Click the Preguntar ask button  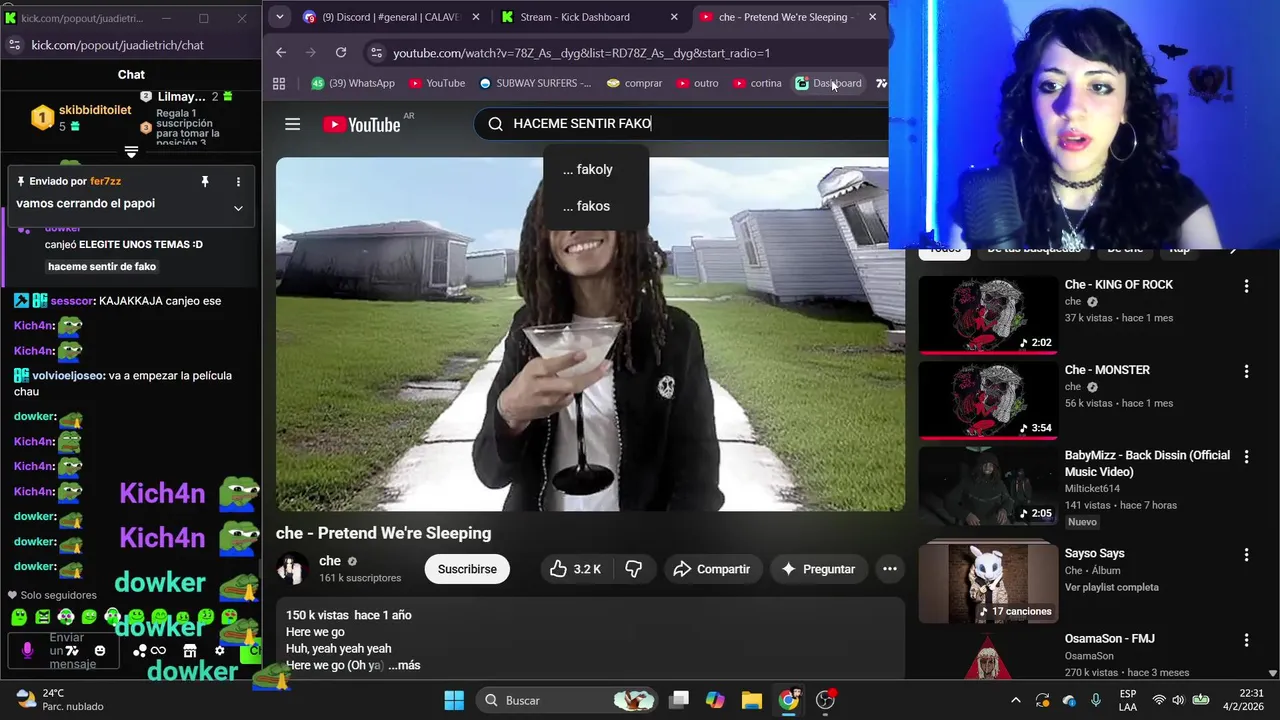point(818,569)
